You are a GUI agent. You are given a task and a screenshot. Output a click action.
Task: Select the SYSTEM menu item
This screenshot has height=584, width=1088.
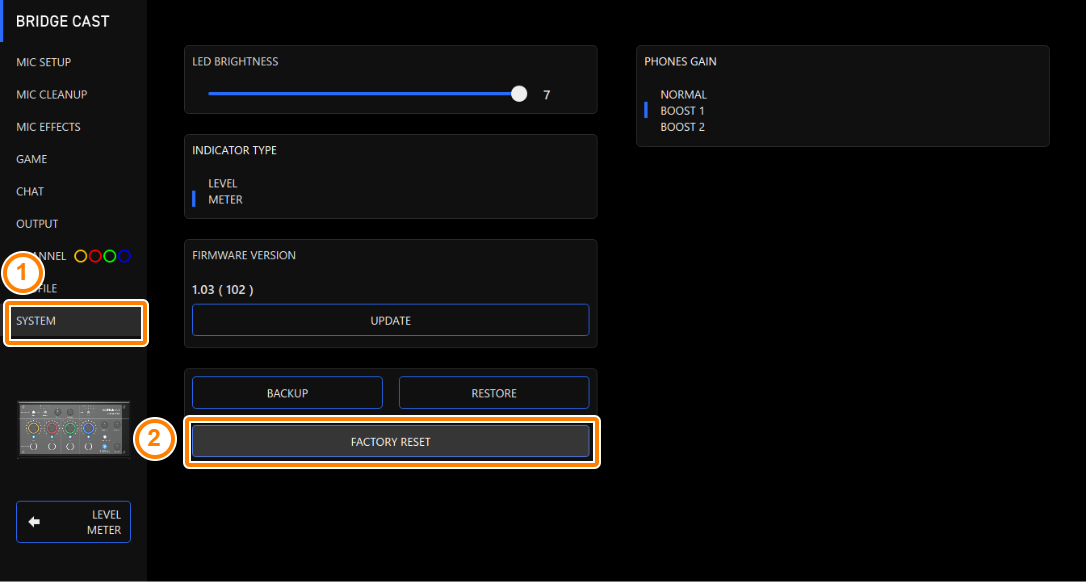click(75, 322)
